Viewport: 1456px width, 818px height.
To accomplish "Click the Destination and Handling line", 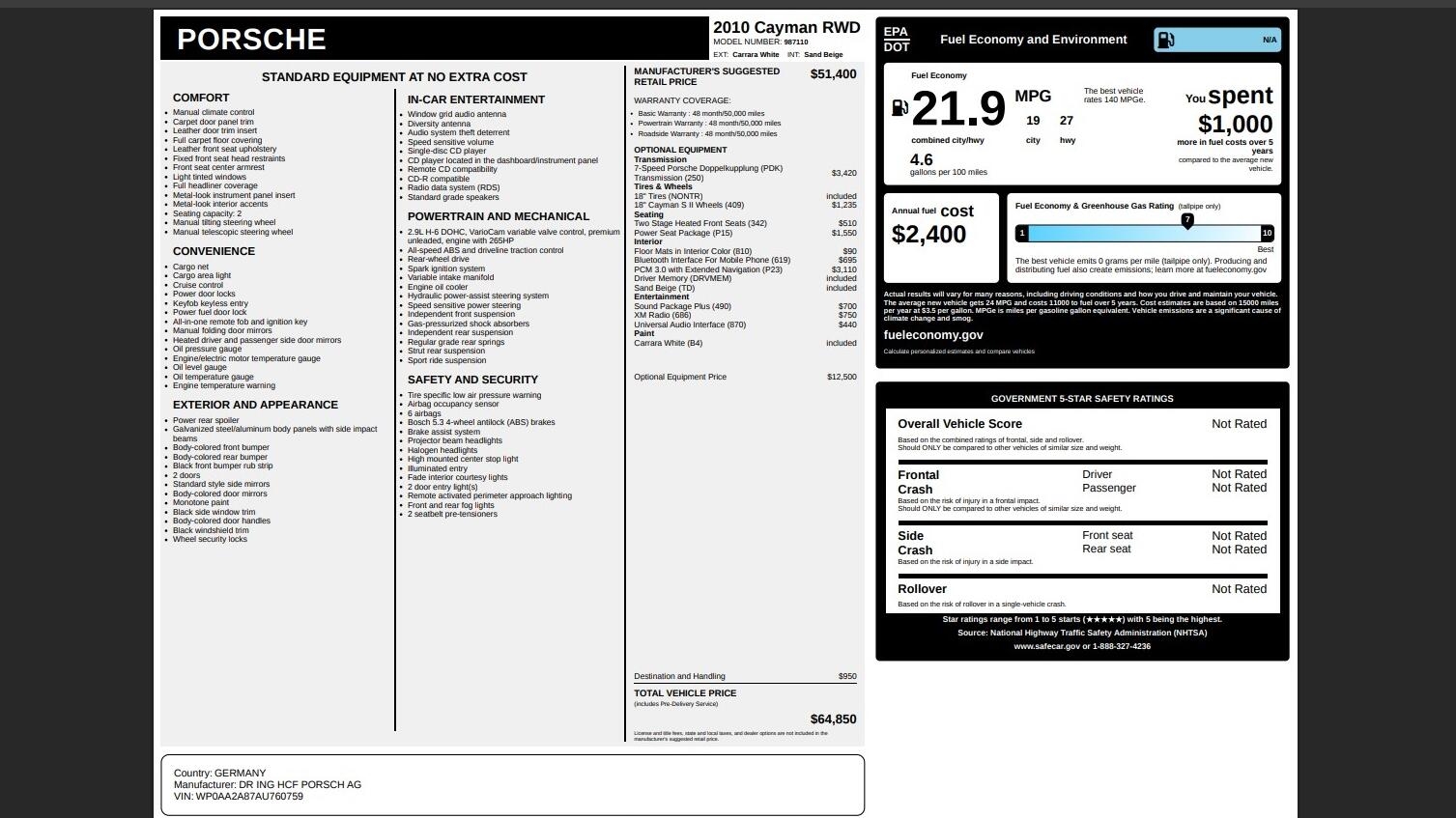I will (x=679, y=676).
